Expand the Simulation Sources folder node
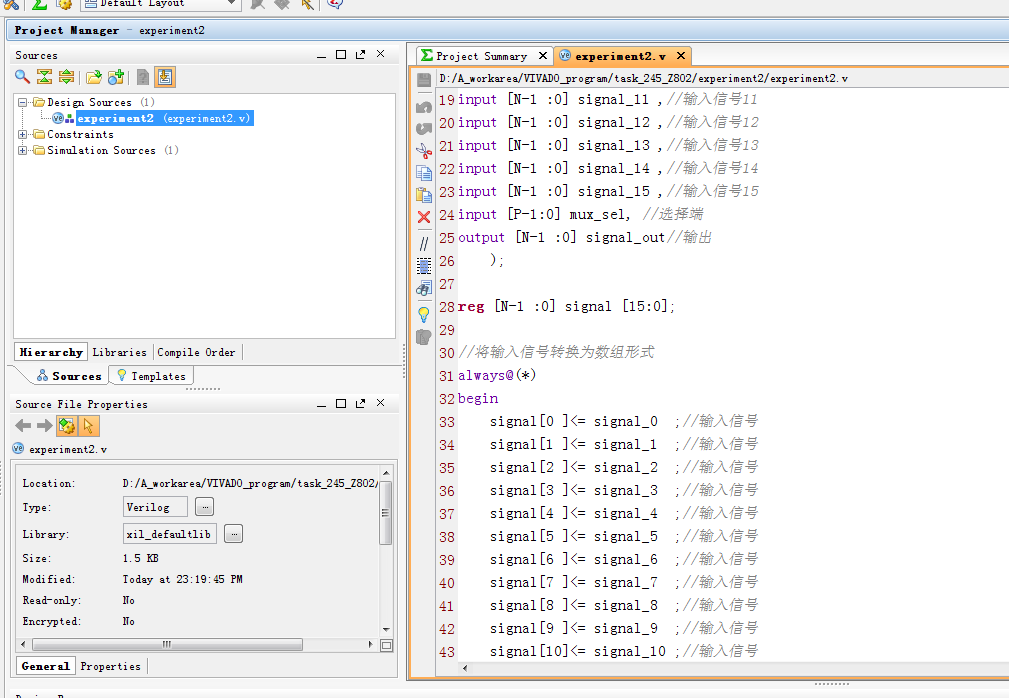 pos(23,151)
